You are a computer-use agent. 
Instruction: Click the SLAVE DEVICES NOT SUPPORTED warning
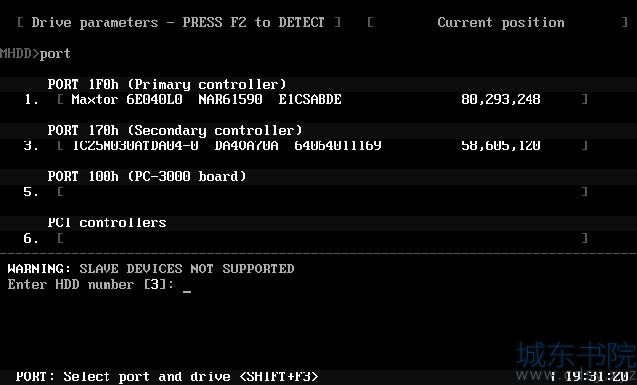186,269
